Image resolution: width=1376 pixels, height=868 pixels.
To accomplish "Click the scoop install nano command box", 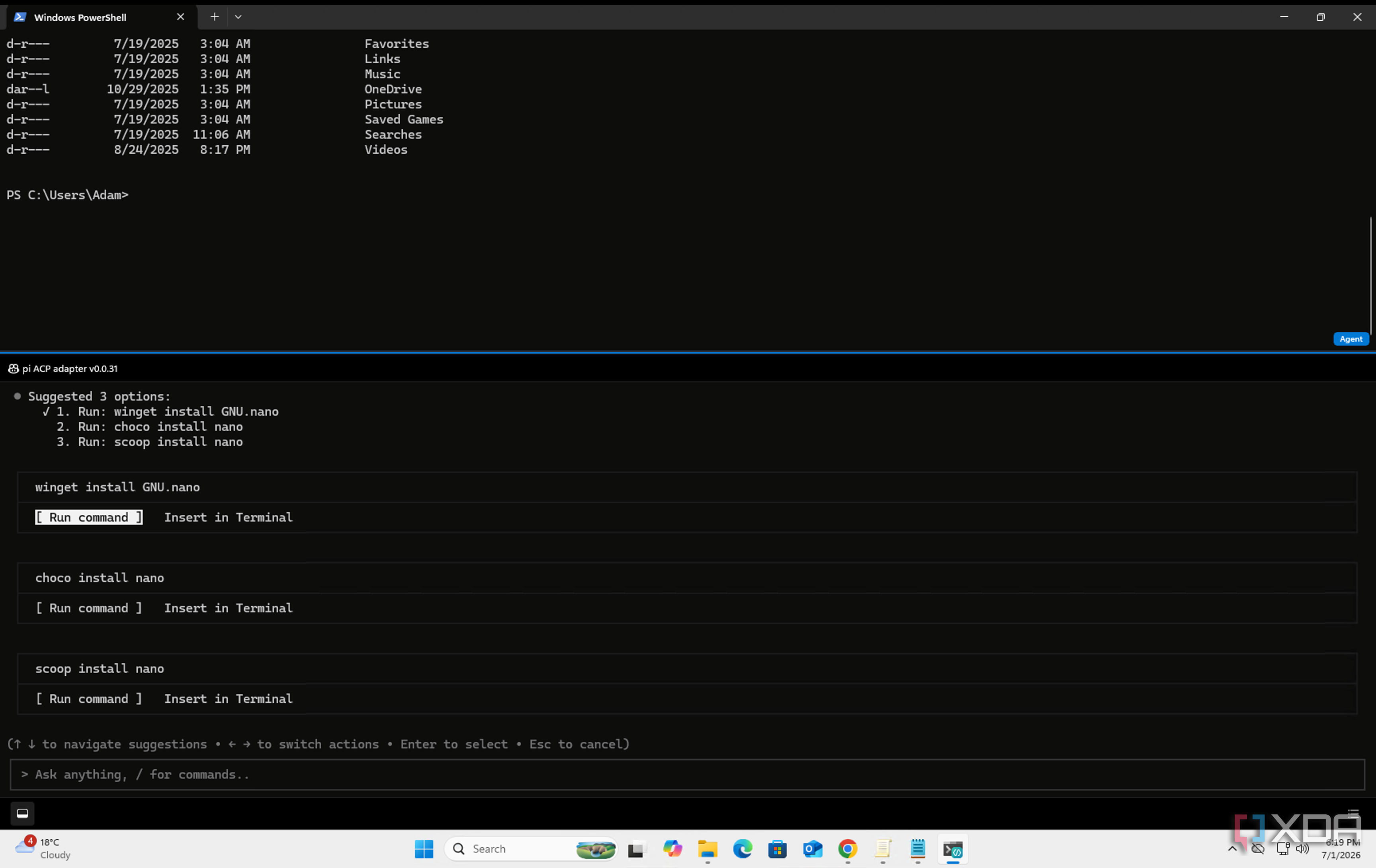I will pyautogui.click(x=688, y=669).
